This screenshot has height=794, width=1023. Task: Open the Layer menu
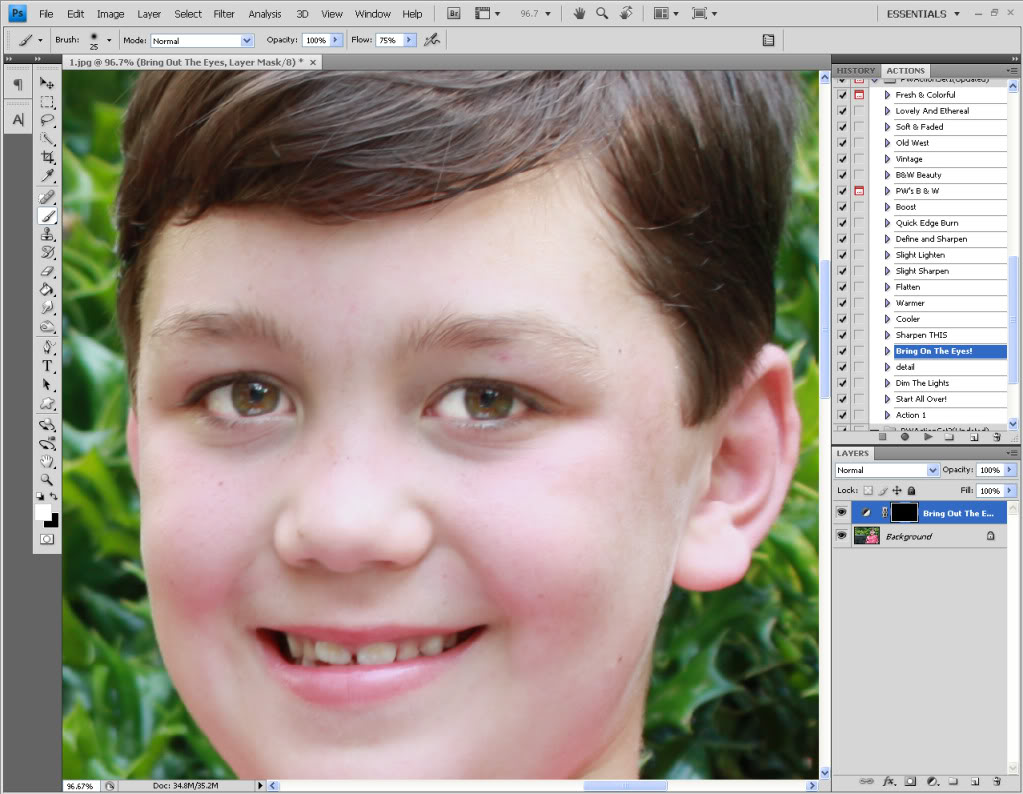point(149,14)
